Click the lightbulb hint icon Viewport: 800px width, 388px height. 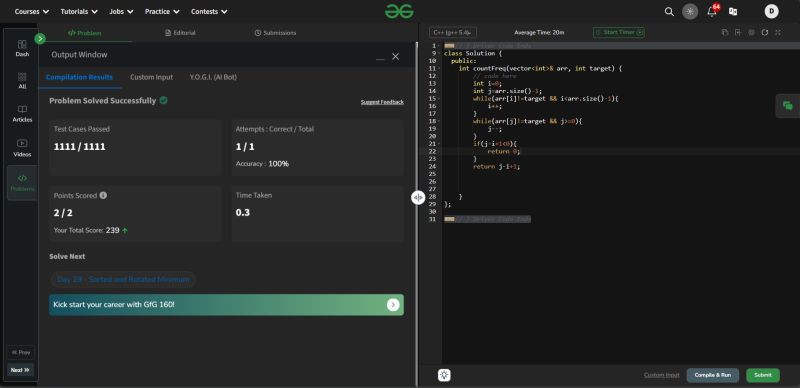tap(444, 375)
